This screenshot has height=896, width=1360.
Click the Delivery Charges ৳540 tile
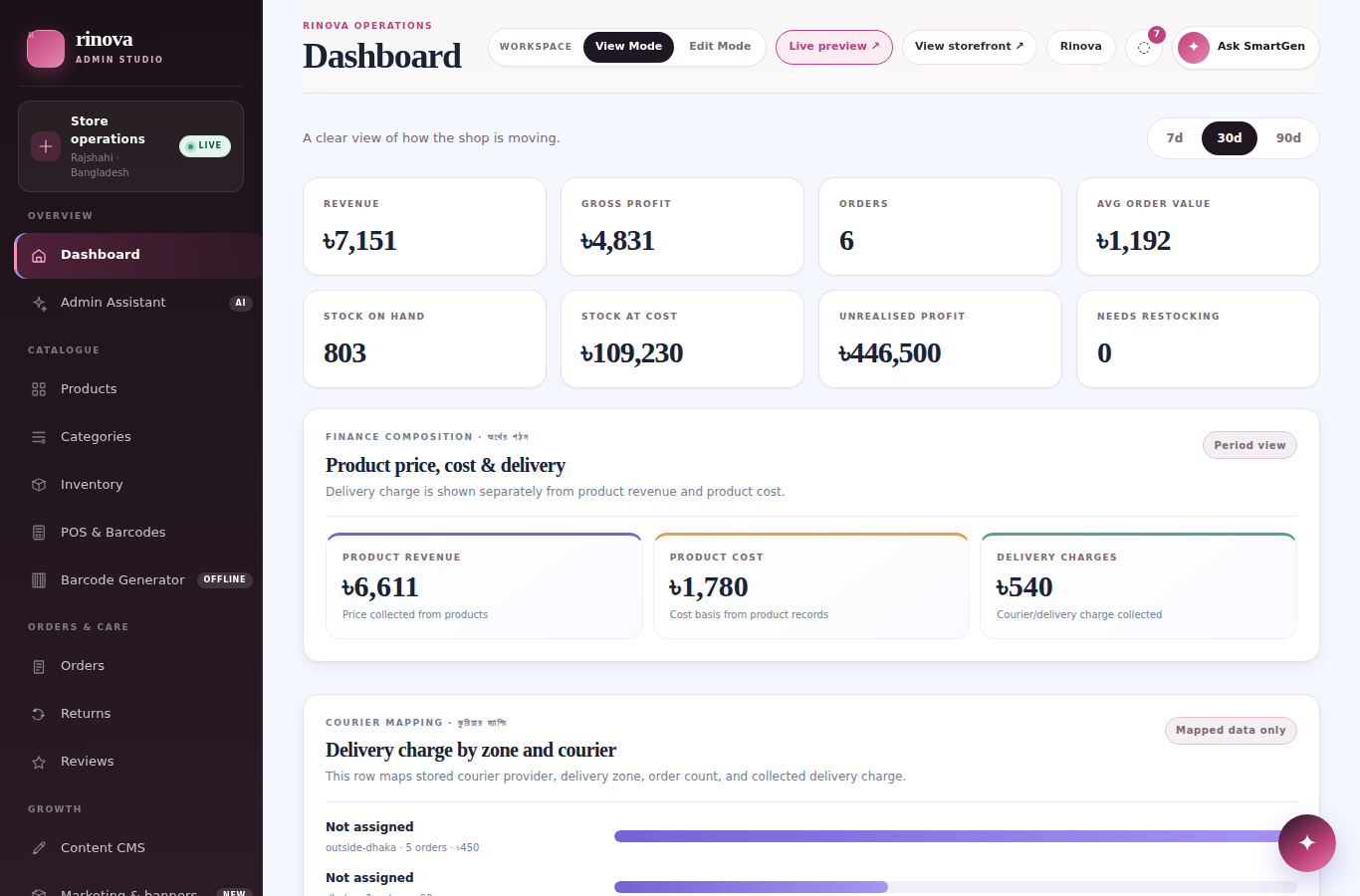pos(1139,585)
